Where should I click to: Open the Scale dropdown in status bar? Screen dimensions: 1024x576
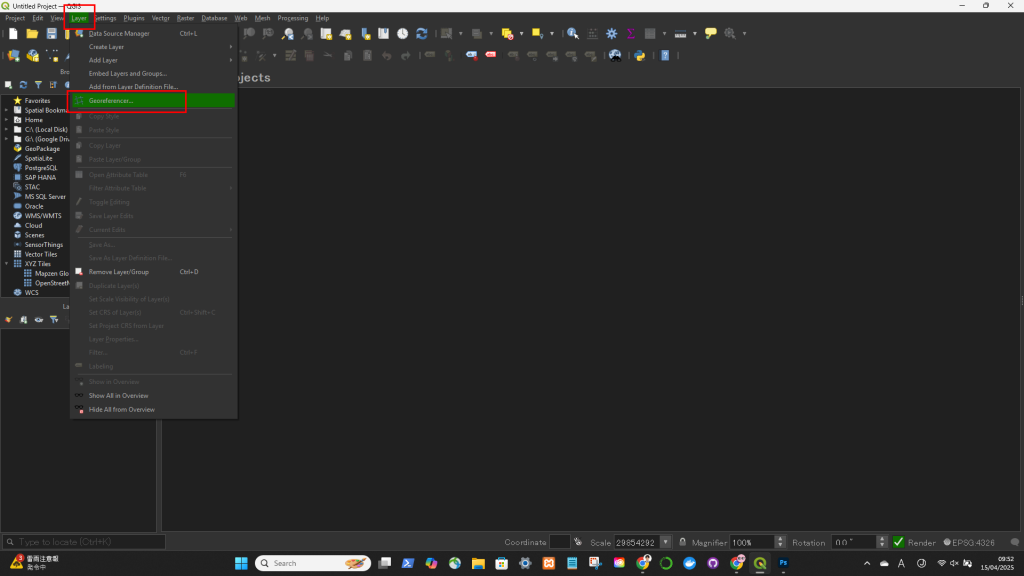(666, 542)
